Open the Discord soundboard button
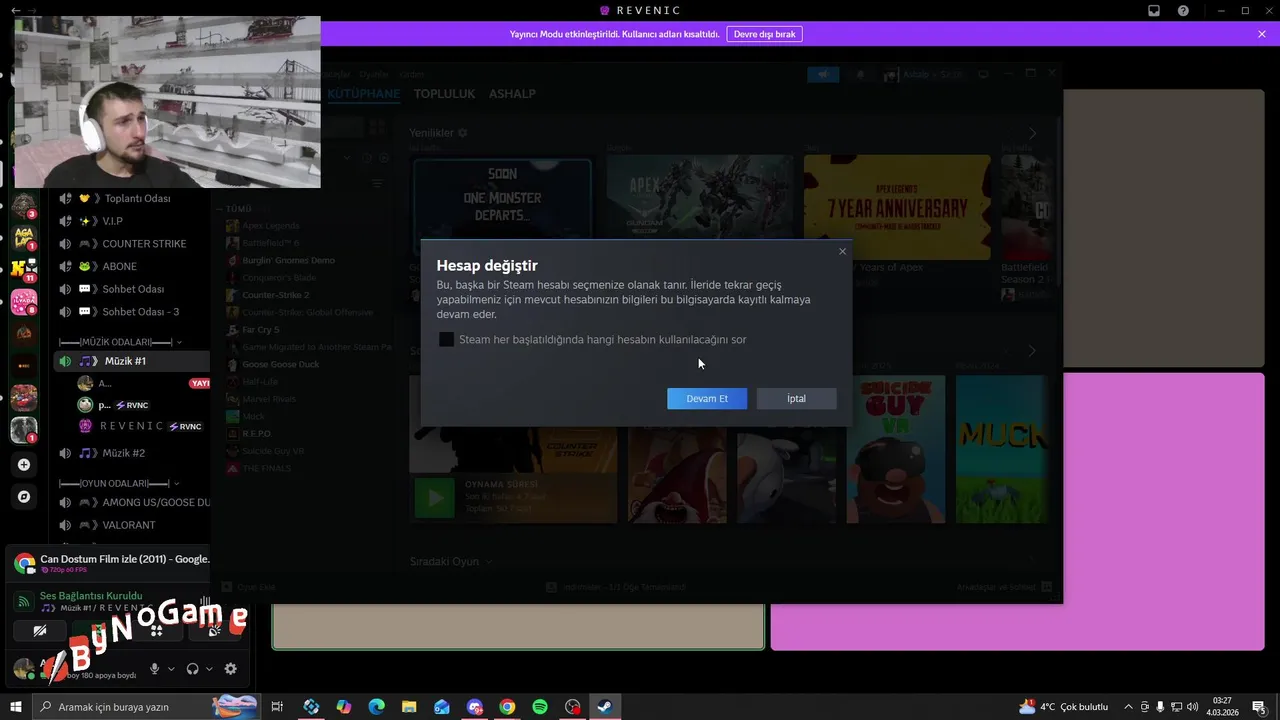 click(x=214, y=631)
